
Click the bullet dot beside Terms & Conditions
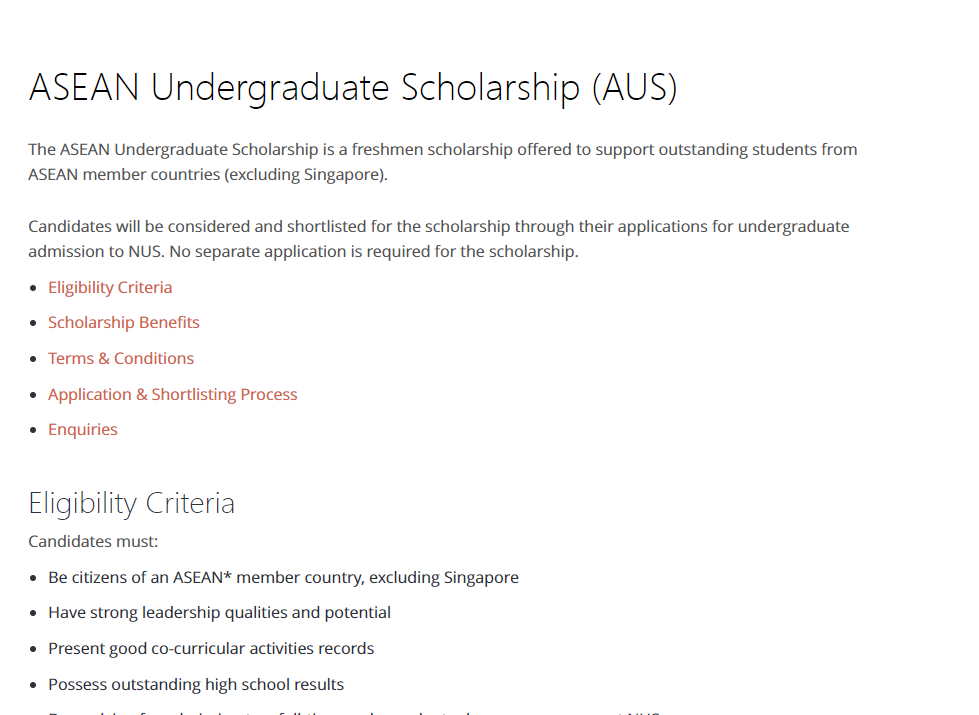coord(33,360)
